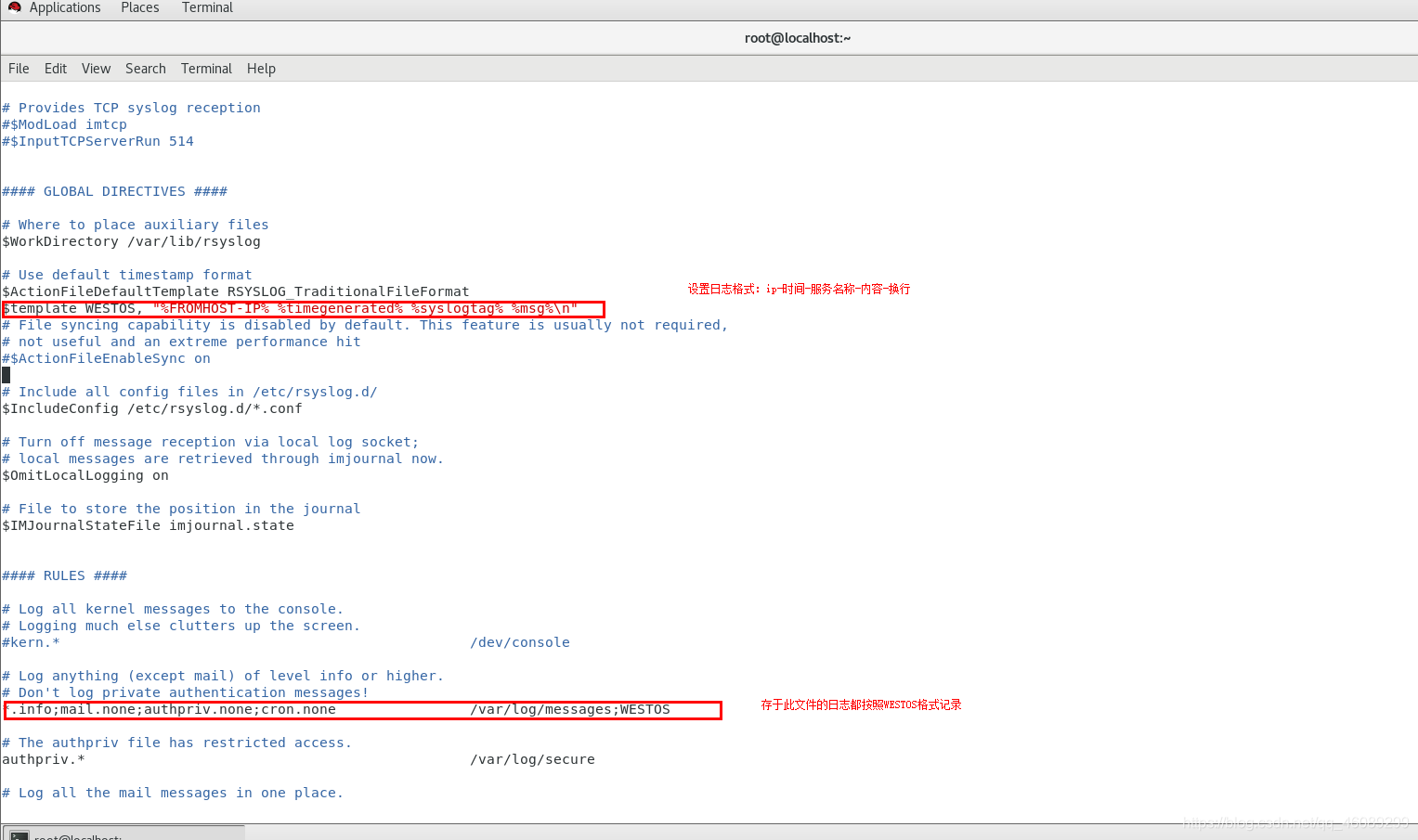Screen dimensions: 1418x840
Task: Click the line '$WorkDirectory /var/lib/rsyslog'
Action: [131, 241]
